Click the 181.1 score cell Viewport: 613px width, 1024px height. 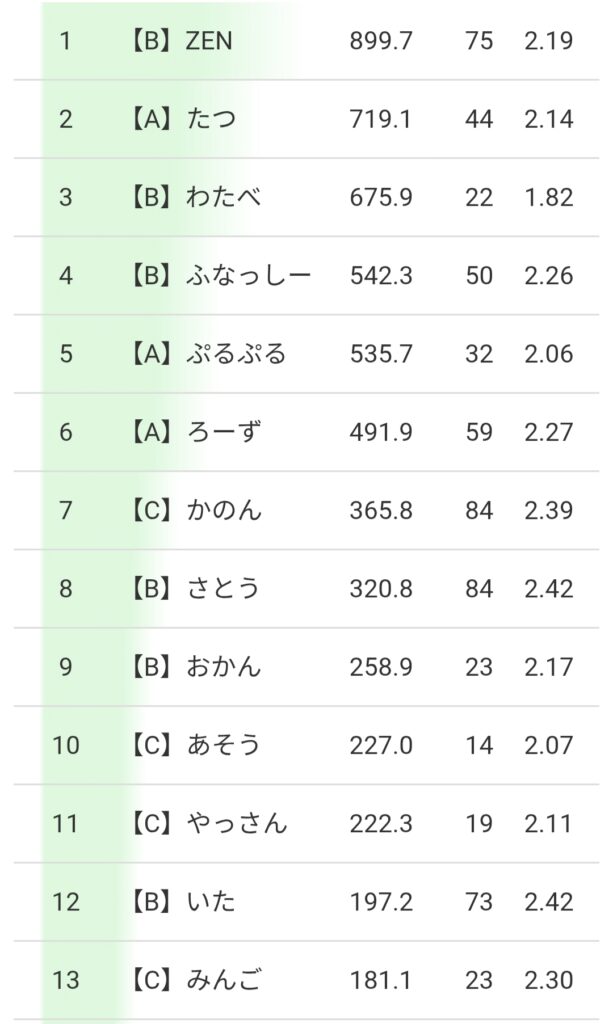(x=381, y=980)
